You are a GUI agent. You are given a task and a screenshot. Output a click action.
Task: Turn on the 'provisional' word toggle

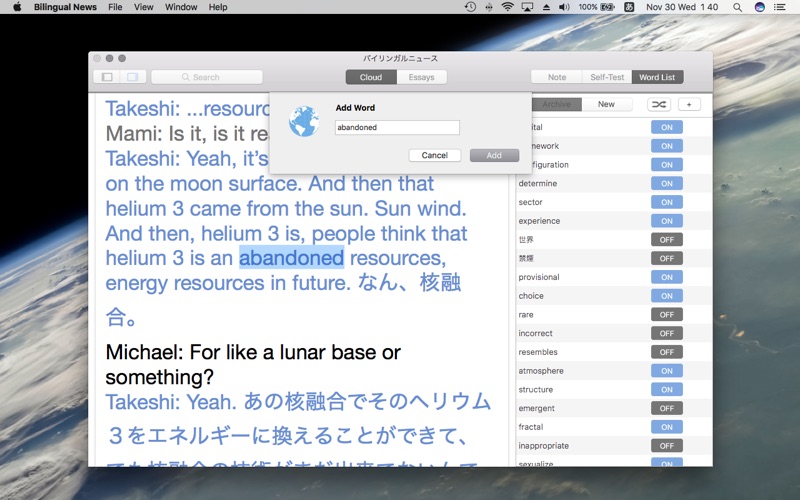666,277
